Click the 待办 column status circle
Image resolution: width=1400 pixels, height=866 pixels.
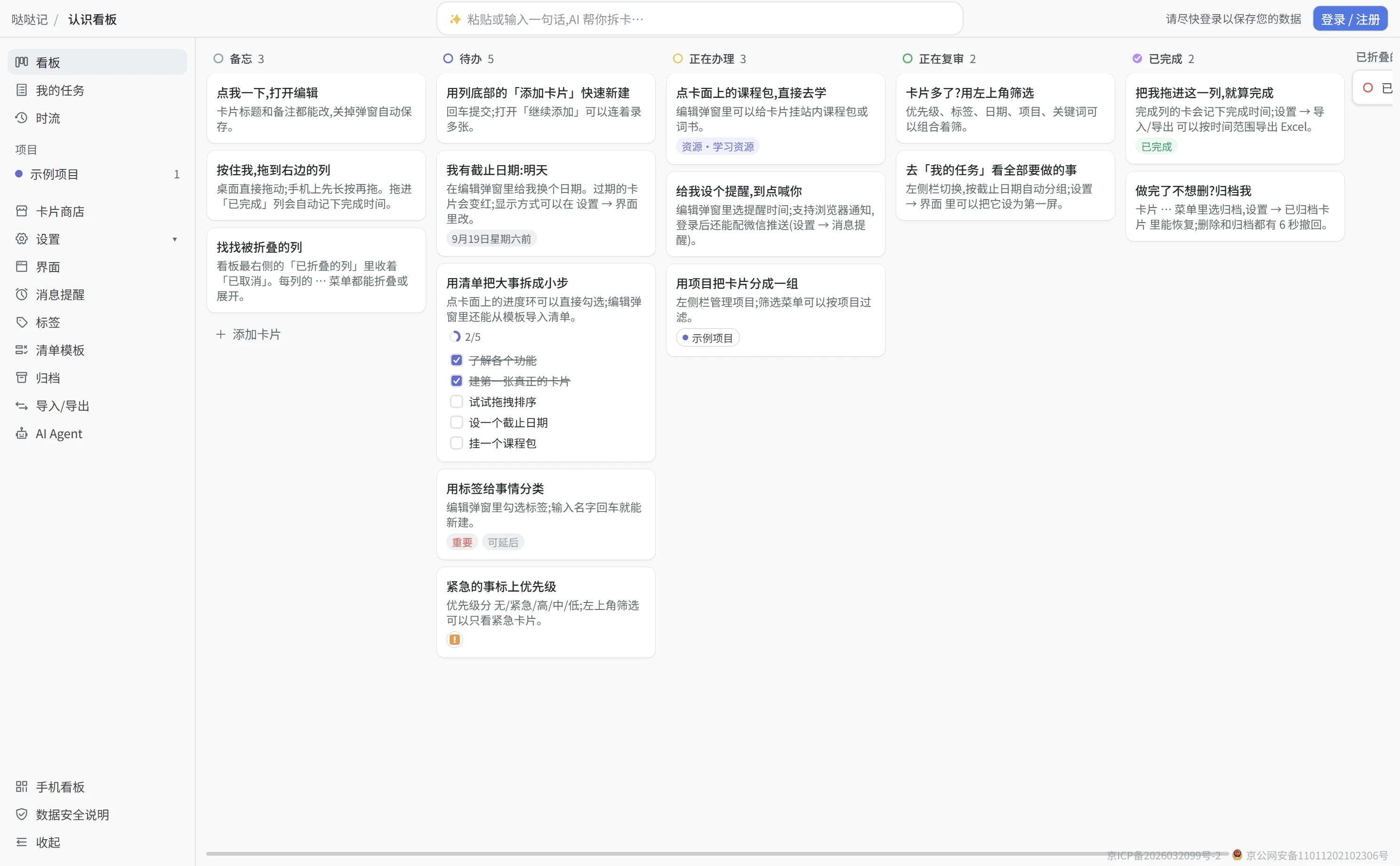448,58
